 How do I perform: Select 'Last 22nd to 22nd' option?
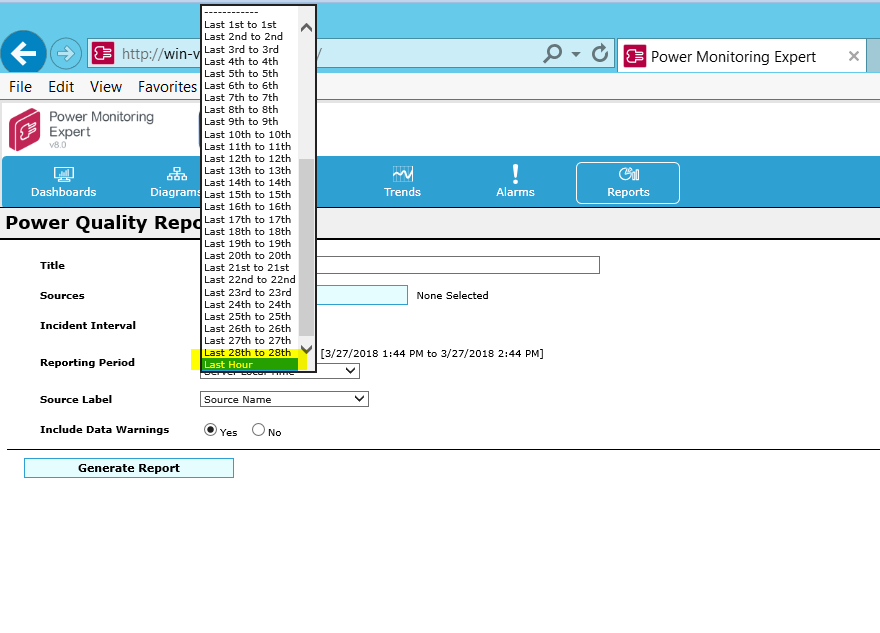pyautogui.click(x=250, y=279)
